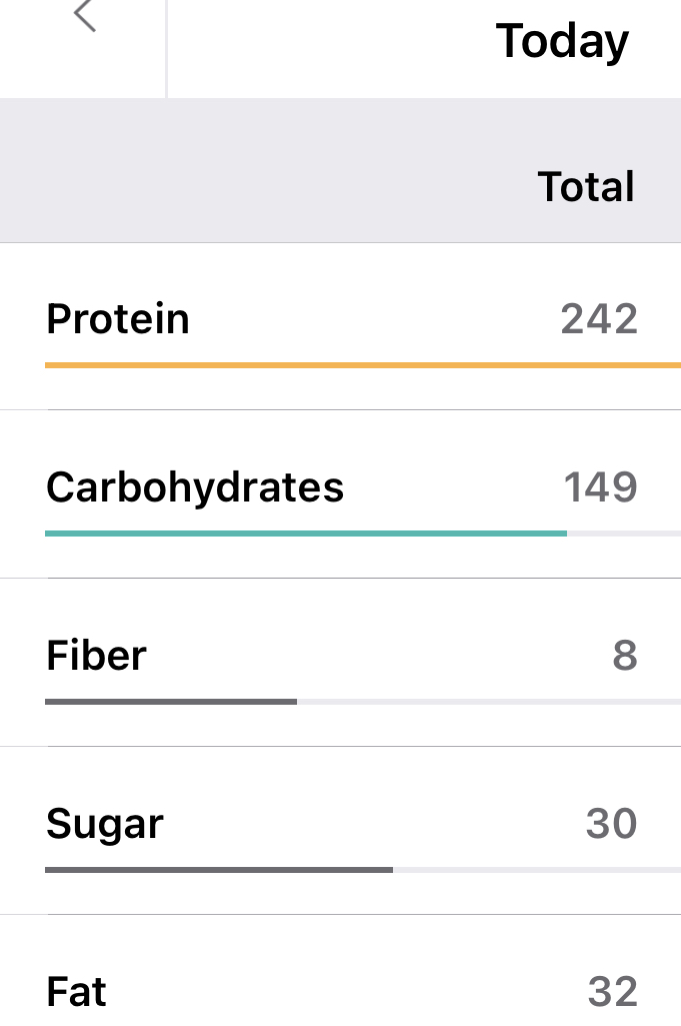Open the Carbohydrates row label
This screenshot has width=681, height=1026.
pos(195,487)
